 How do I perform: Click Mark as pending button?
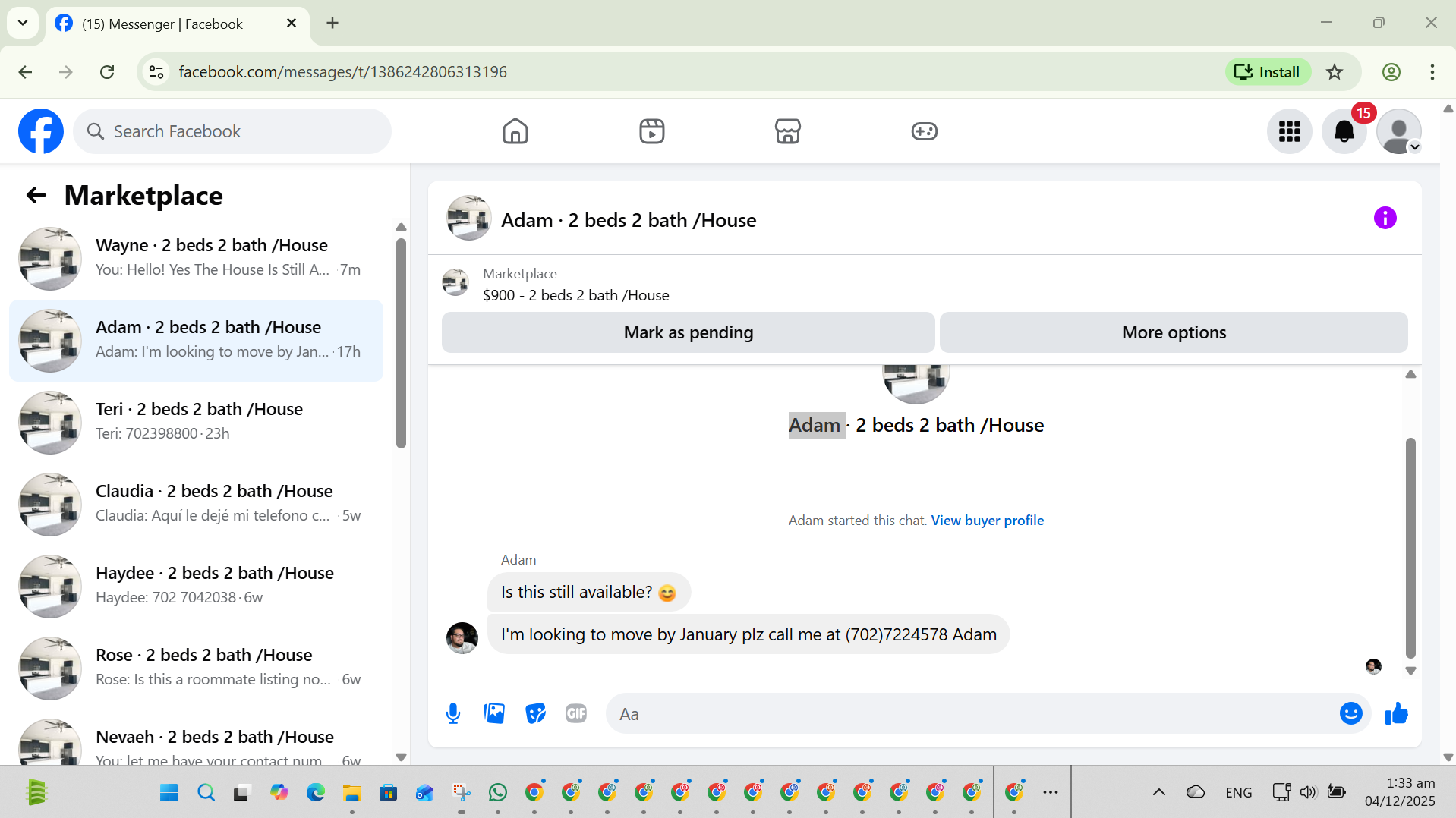pyautogui.click(x=688, y=332)
